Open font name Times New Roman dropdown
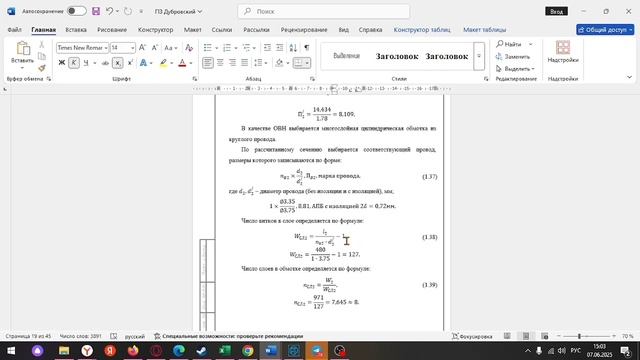 [x=106, y=48]
